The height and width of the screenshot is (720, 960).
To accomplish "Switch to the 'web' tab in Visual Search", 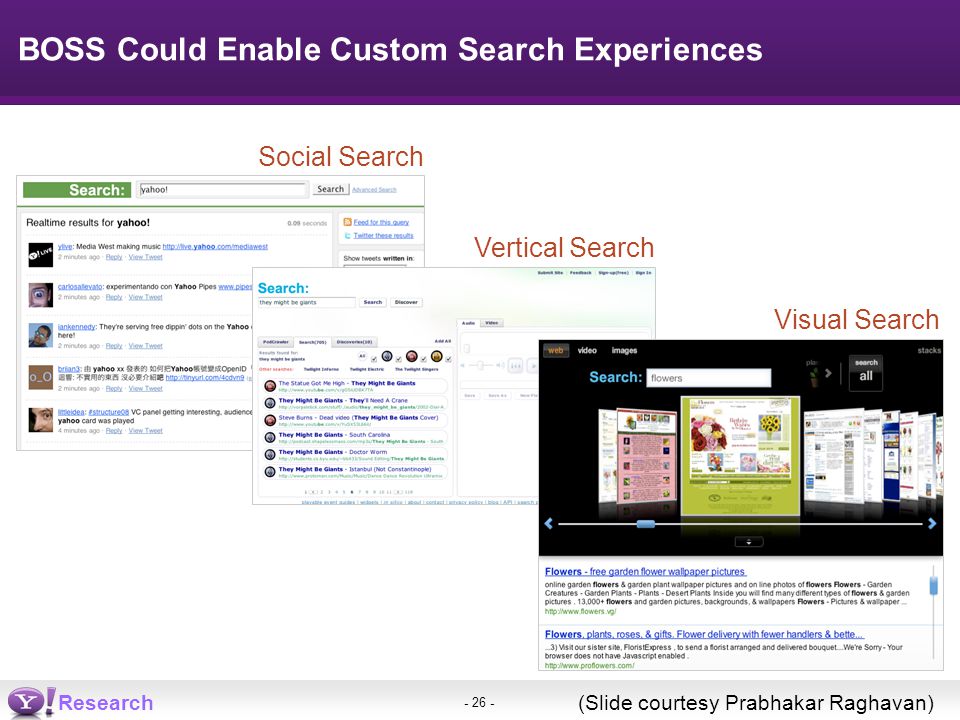I will tap(555, 350).
